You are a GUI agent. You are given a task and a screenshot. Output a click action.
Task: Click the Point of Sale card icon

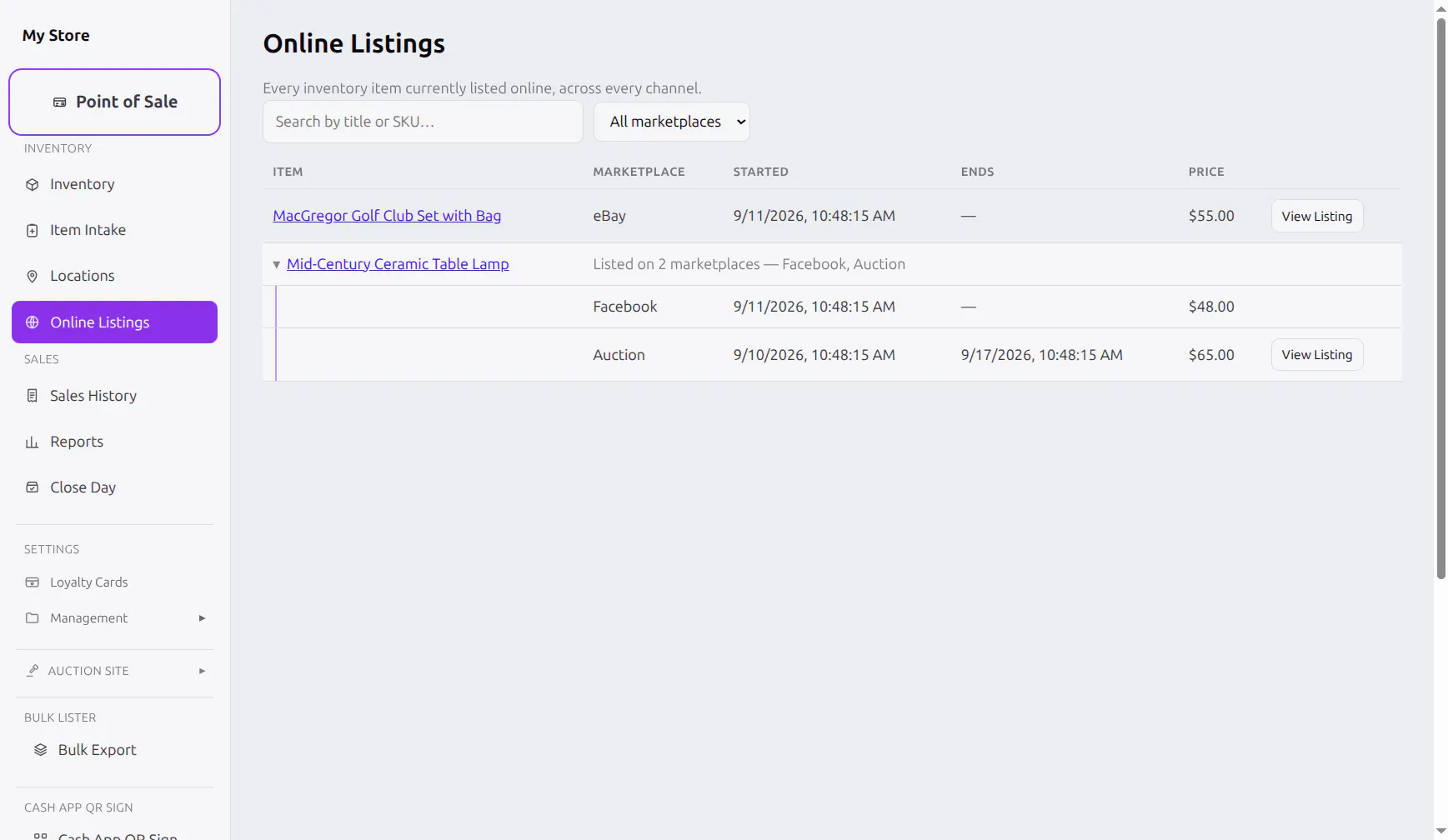coord(59,102)
